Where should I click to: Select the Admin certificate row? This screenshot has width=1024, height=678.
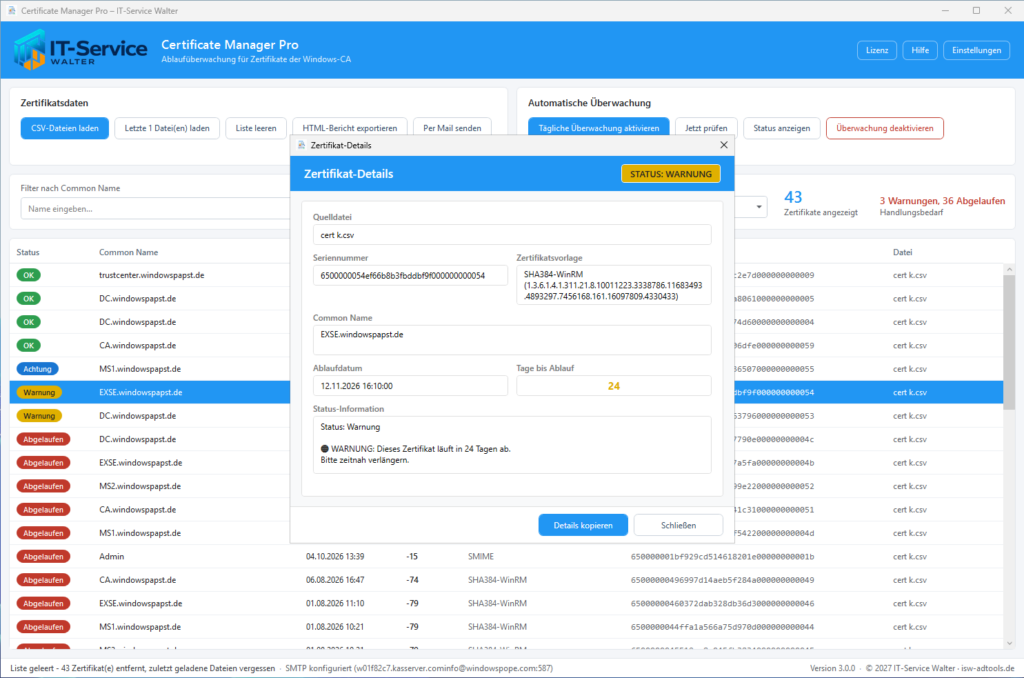tap(506, 557)
